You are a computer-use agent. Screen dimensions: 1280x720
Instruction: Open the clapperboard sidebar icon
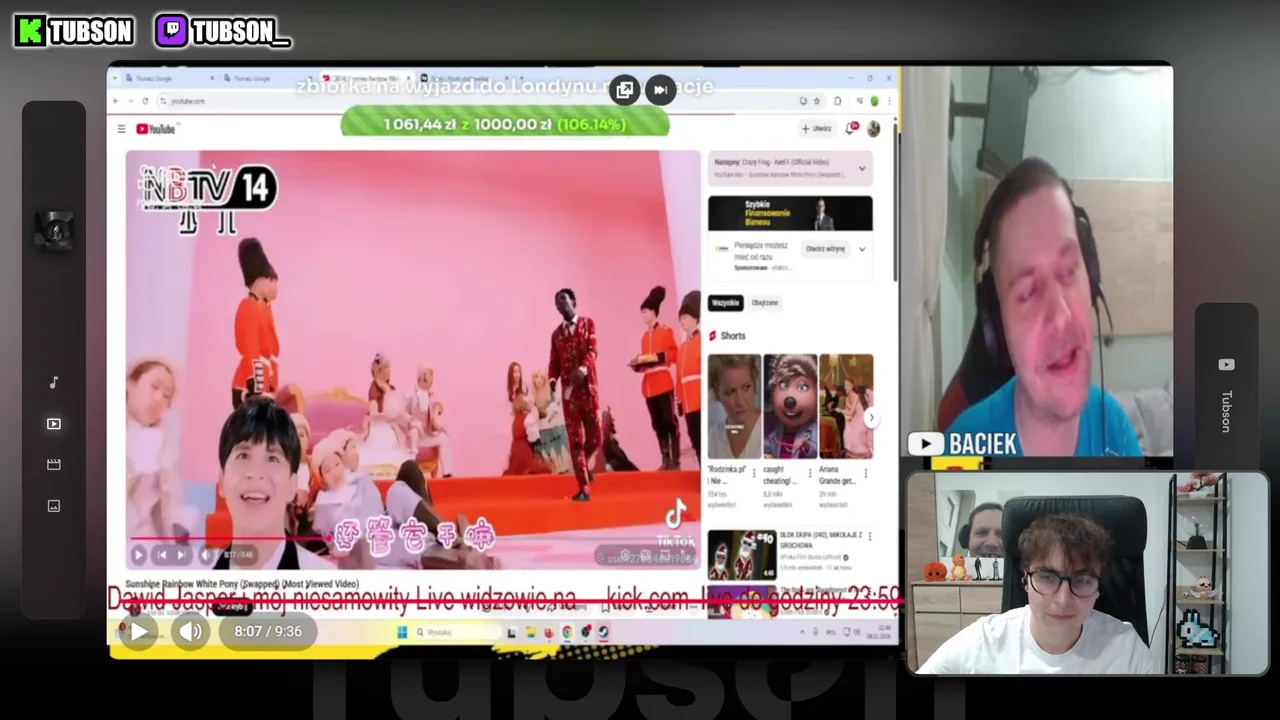point(54,464)
